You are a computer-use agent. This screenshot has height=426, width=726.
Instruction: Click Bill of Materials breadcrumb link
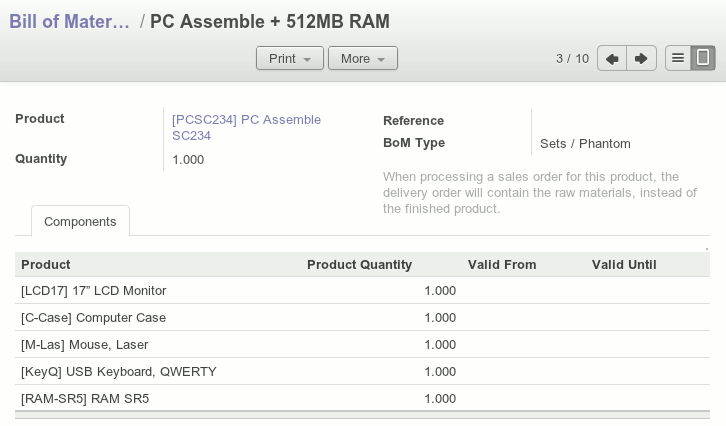coord(70,21)
